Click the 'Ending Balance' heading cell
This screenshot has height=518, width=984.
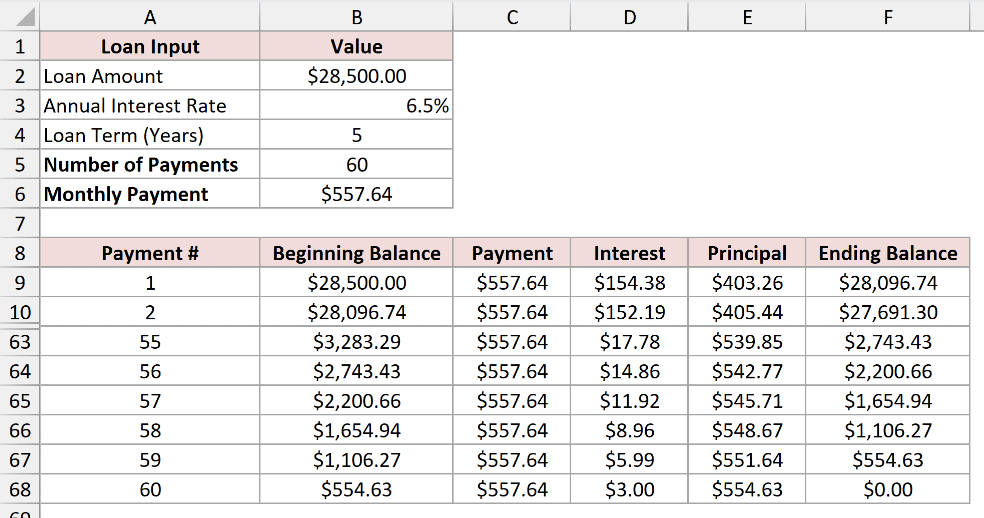(x=887, y=253)
